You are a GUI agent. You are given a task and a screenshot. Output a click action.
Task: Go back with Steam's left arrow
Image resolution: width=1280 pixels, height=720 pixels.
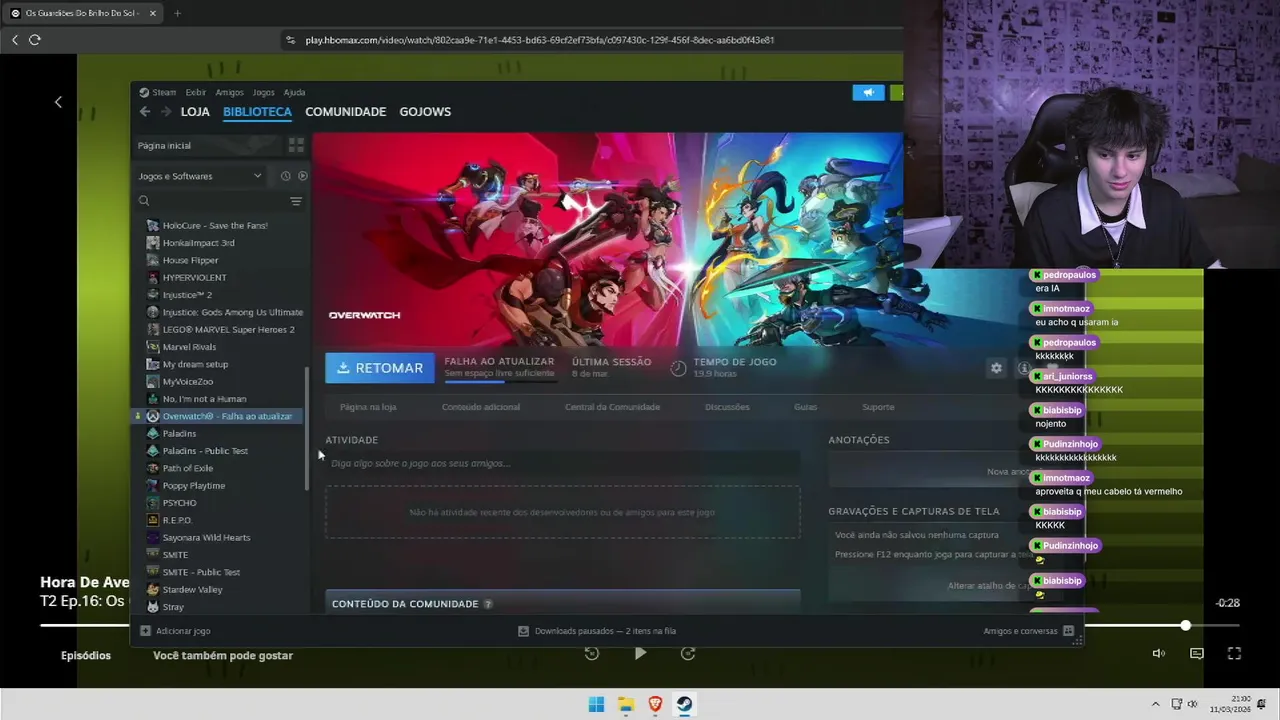145,112
